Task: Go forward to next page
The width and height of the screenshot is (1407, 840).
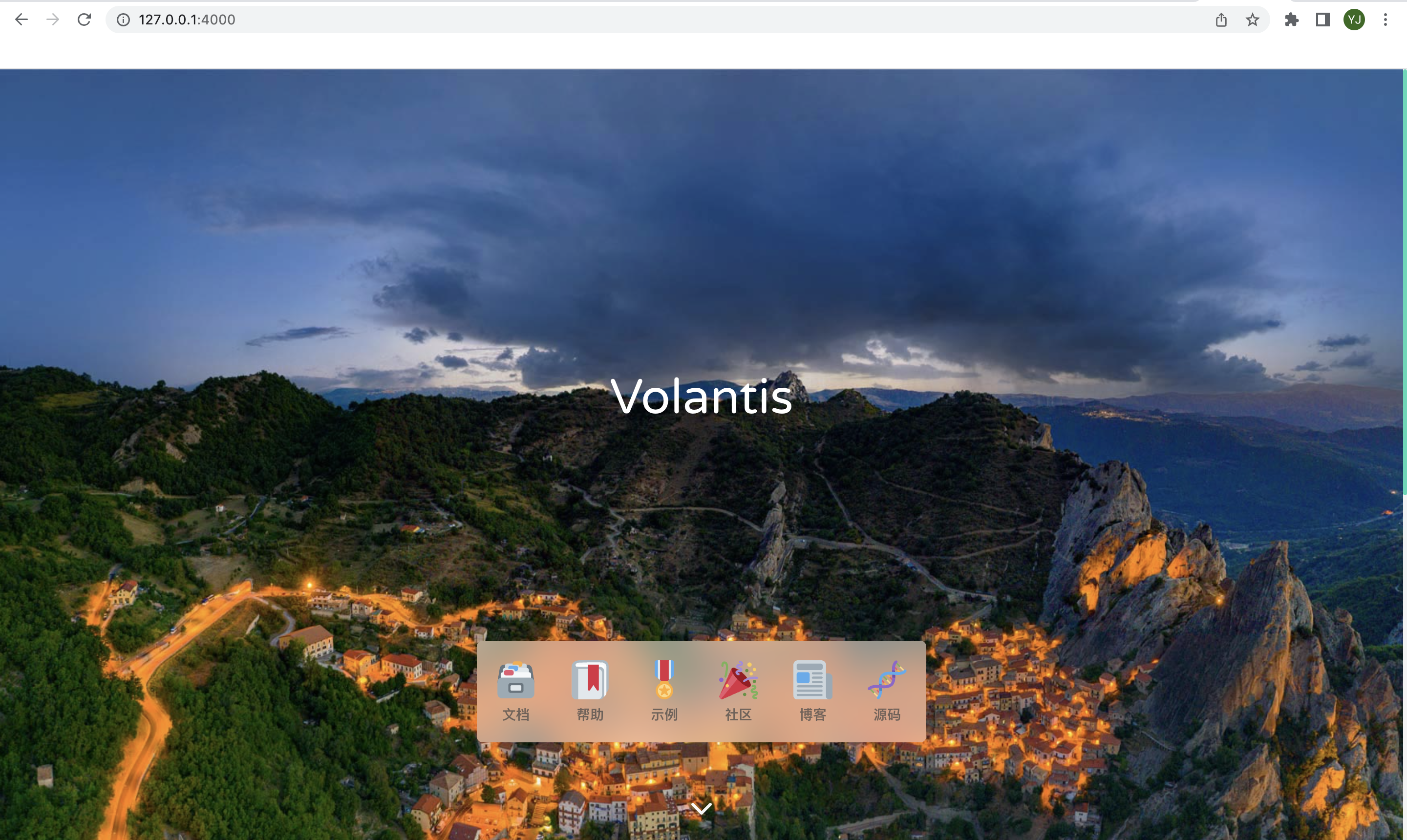Action: pyautogui.click(x=53, y=20)
